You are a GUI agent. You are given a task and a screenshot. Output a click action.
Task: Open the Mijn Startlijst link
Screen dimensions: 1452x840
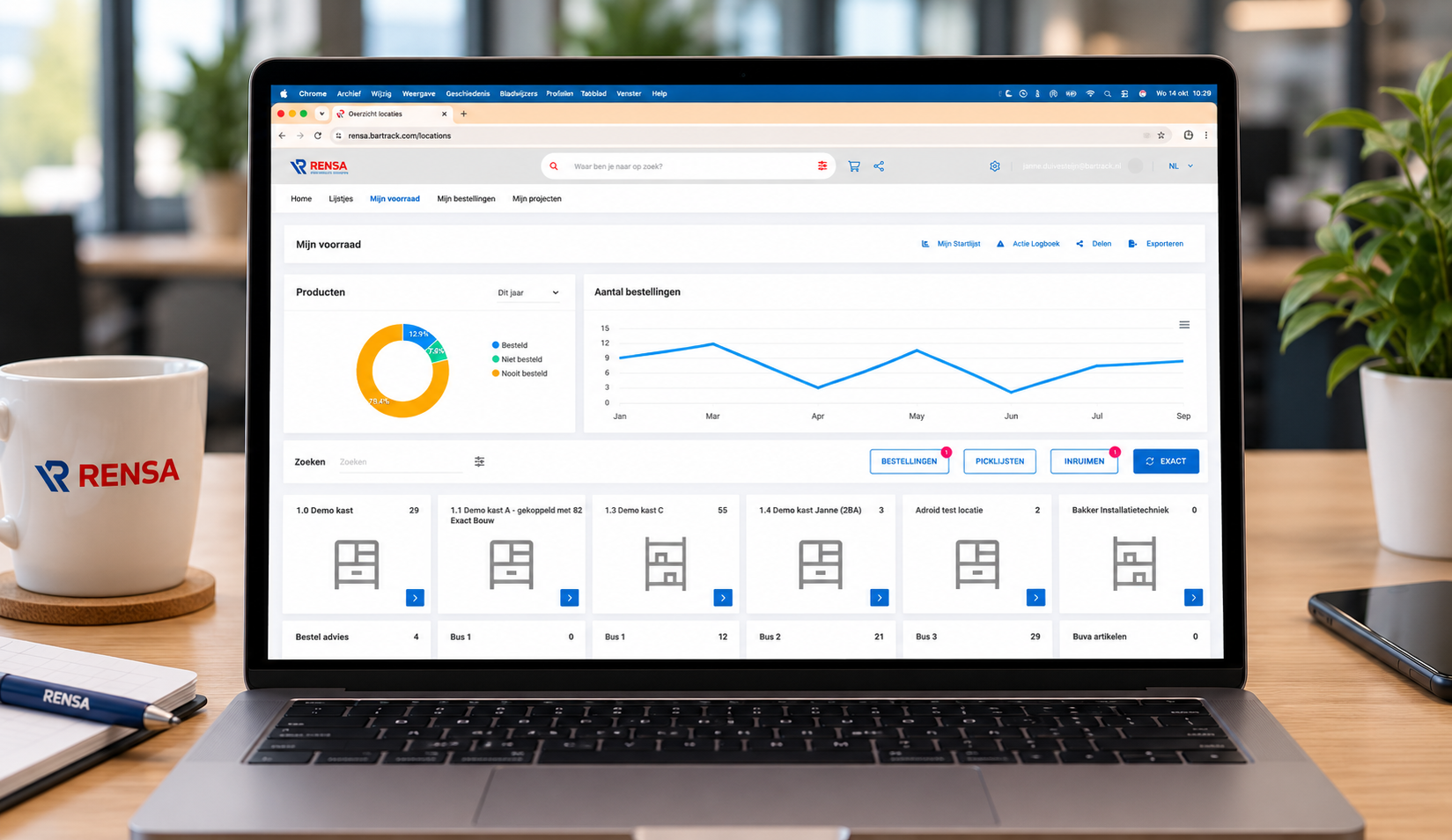point(950,244)
